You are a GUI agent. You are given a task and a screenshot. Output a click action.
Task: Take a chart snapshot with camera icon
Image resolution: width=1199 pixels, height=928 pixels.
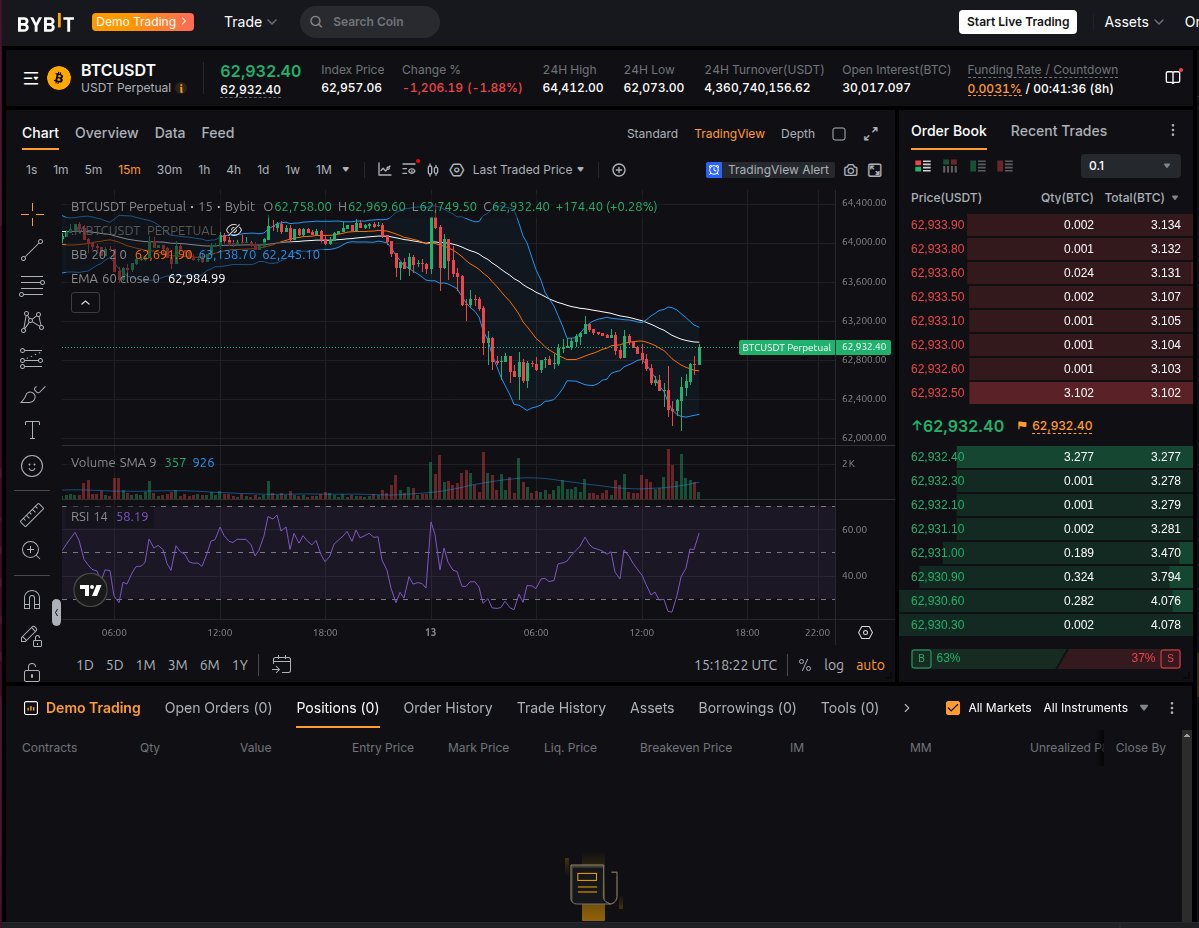click(x=850, y=170)
